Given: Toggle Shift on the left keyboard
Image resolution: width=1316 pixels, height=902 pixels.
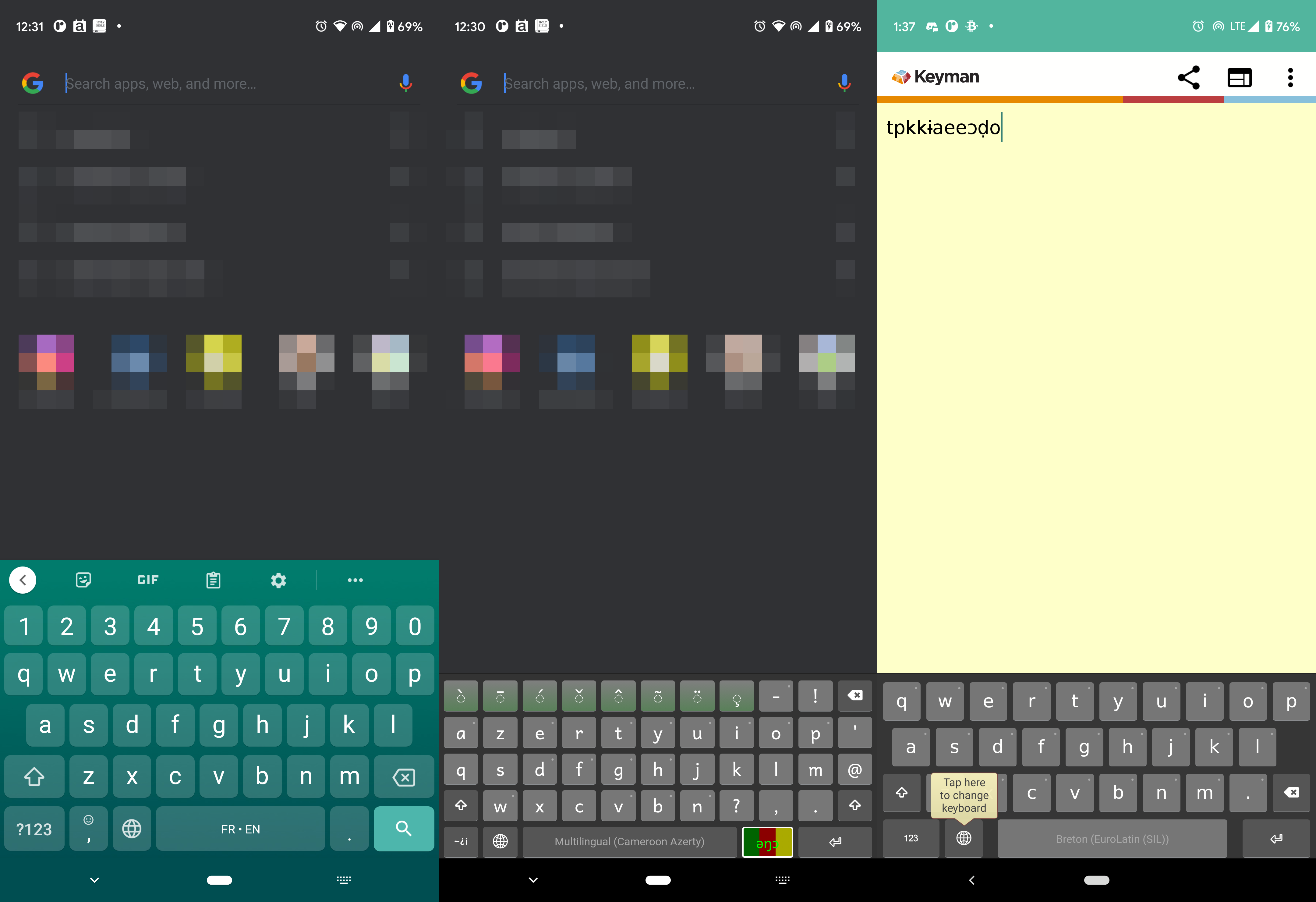Looking at the screenshot, I should pyautogui.click(x=34, y=777).
